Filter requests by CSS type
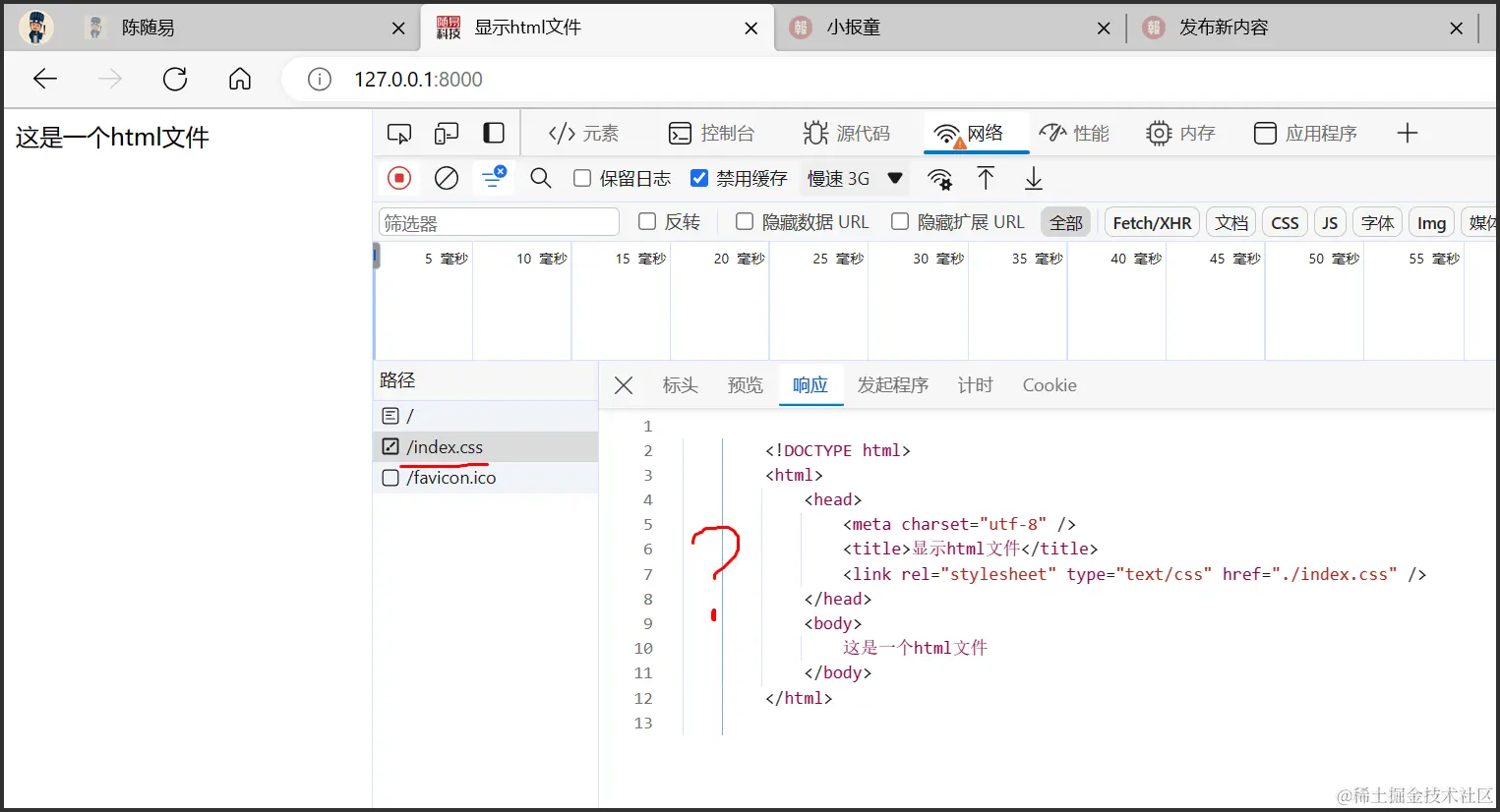 point(1285,223)
